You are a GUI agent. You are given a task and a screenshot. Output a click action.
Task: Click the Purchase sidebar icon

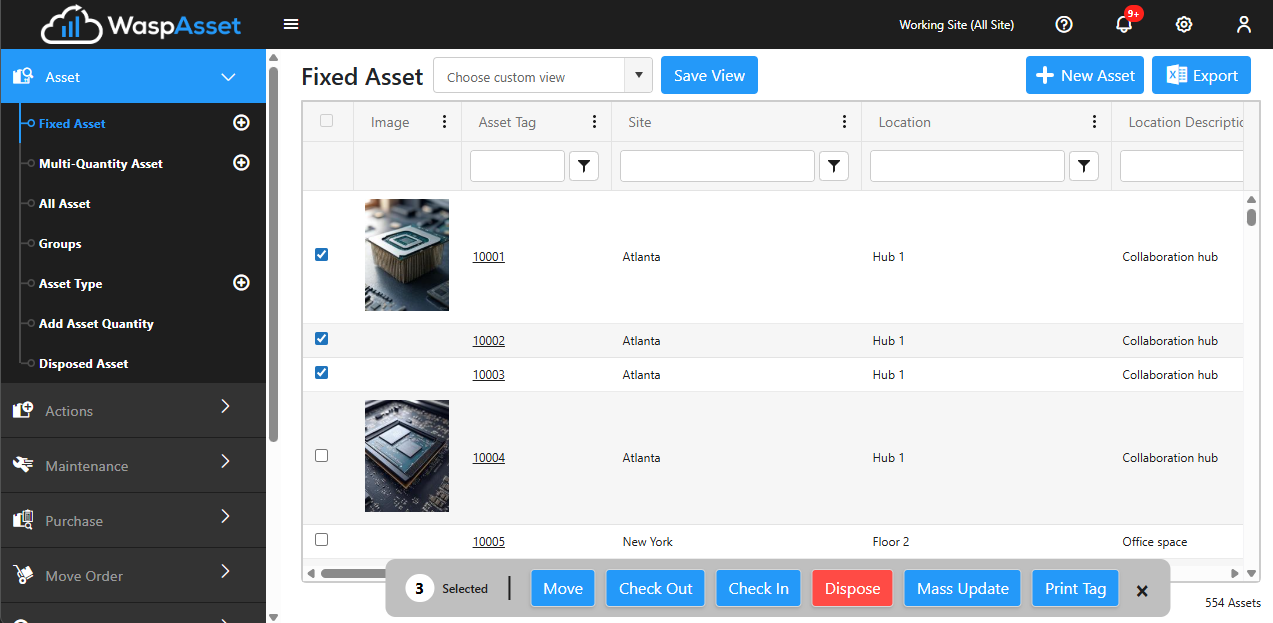pyautogui.click(x=23, y=521)
